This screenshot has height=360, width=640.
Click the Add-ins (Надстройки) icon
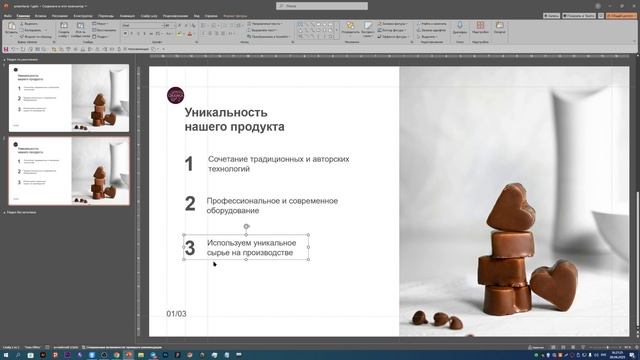480,25
